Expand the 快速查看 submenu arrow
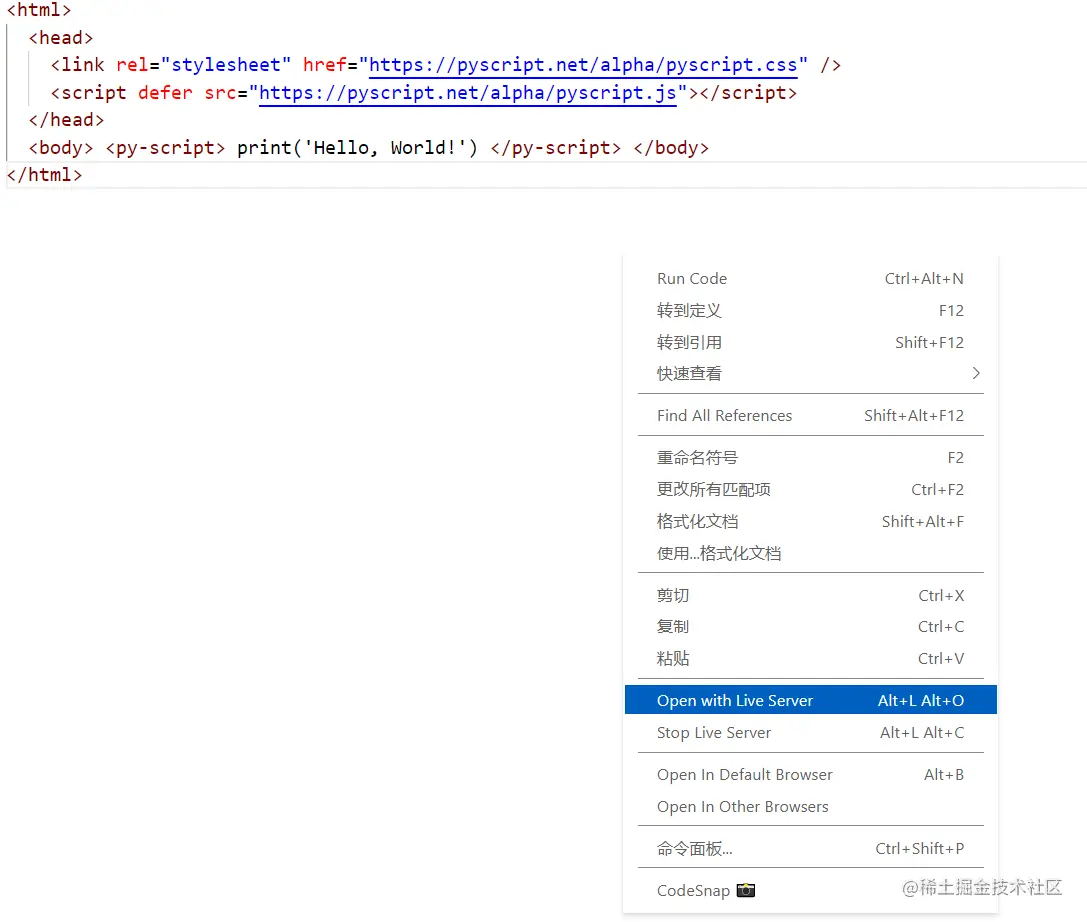 [x=976, y=374]
